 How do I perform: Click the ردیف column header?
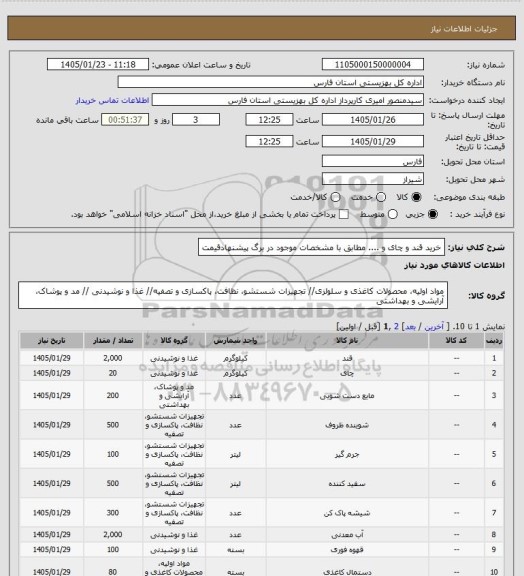[x=494, y=341]
